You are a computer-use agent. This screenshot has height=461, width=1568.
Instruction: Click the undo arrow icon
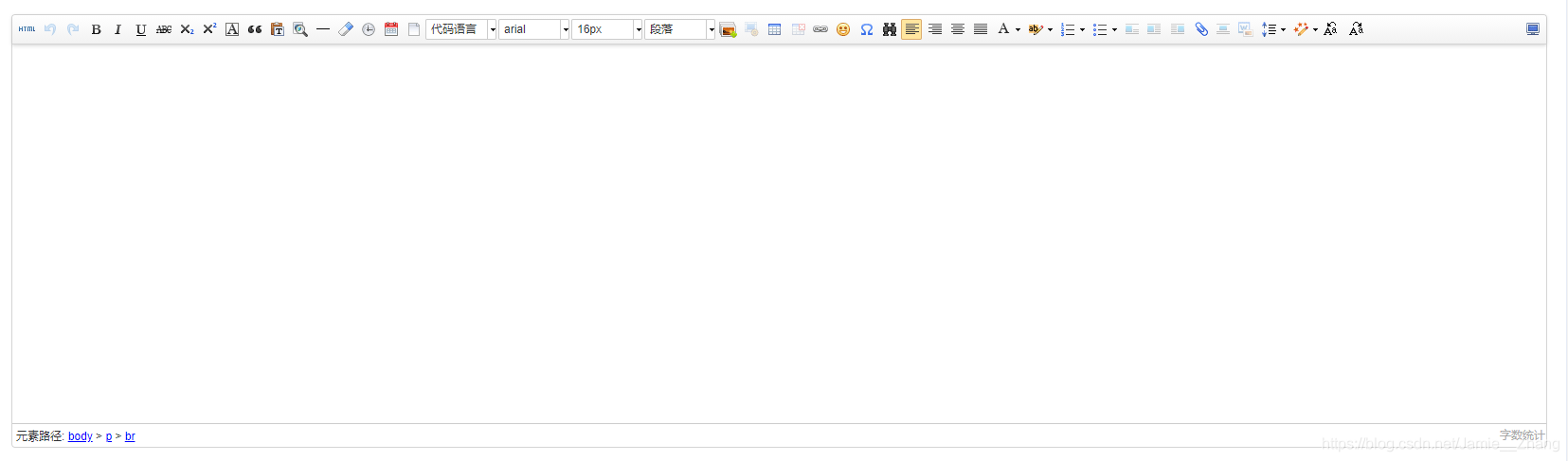(50, 29)
